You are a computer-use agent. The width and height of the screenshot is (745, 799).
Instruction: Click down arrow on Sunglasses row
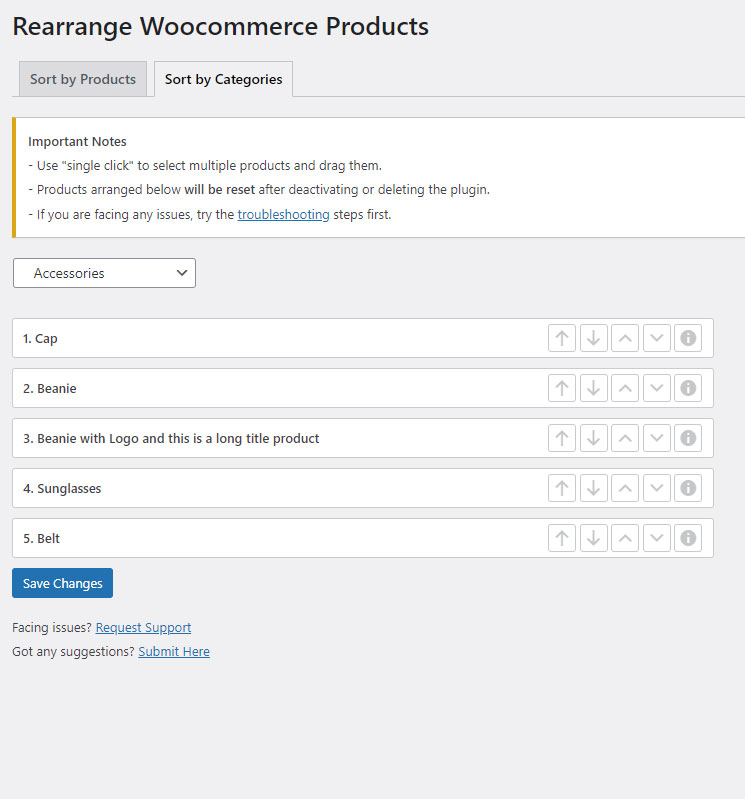tap(593, 488)
